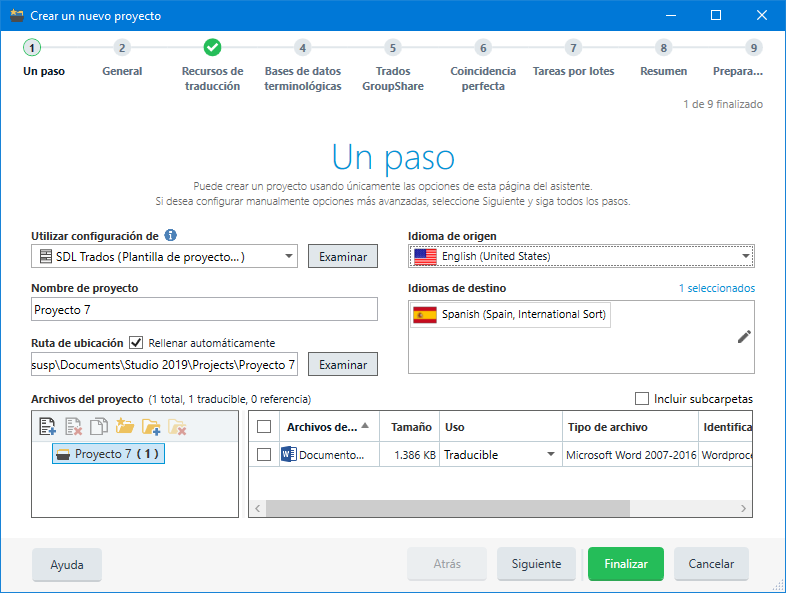The image size is (786, 593).
Task: Click the duplicate documents icon
Action: coord(99,426)
